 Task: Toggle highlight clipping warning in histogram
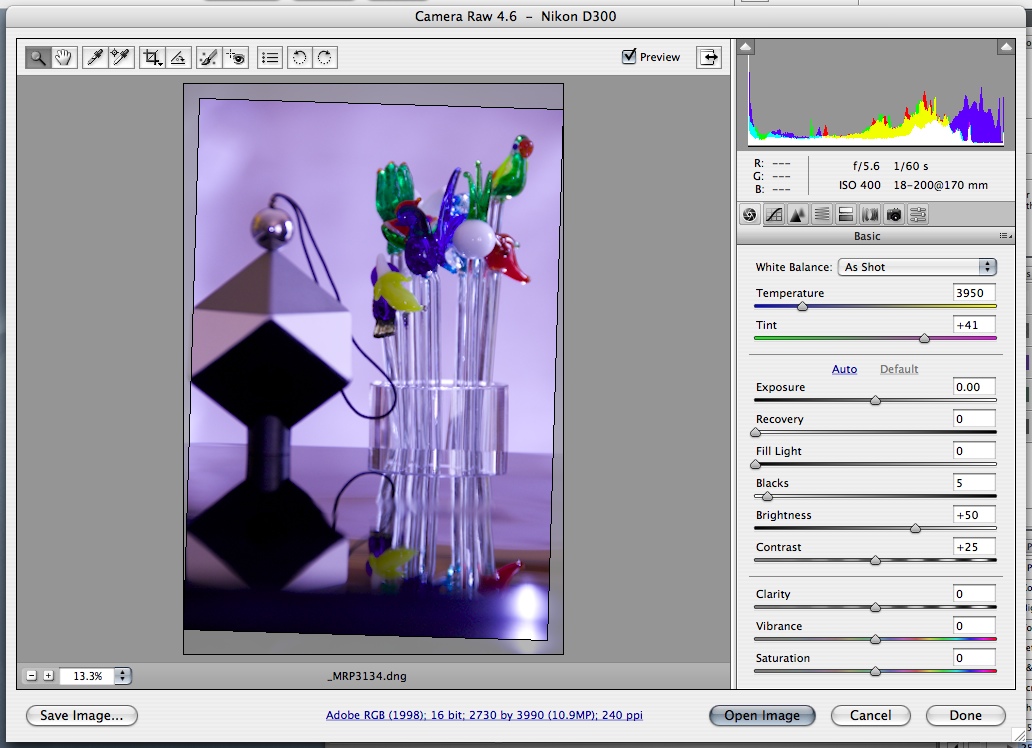1005,47
